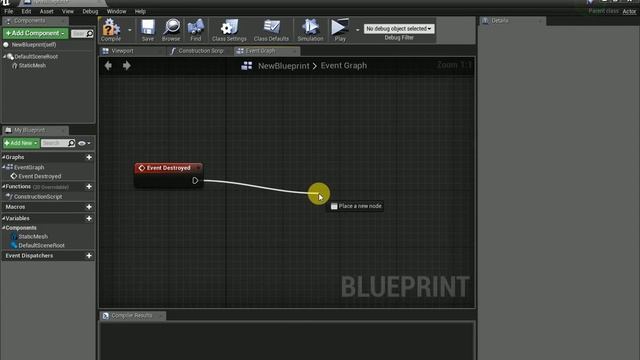
Task: Save the blueprint
Action: point(148,30)
